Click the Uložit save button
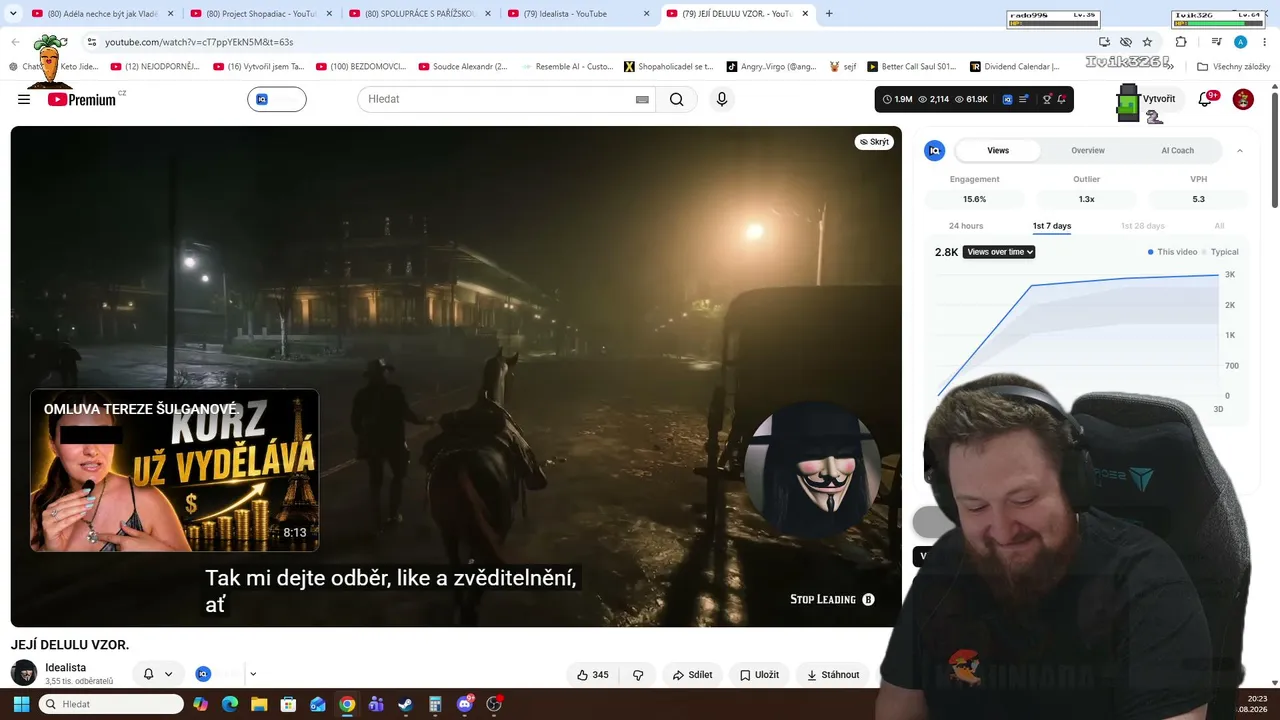The image size is (1280, 720). click(759, 675)
